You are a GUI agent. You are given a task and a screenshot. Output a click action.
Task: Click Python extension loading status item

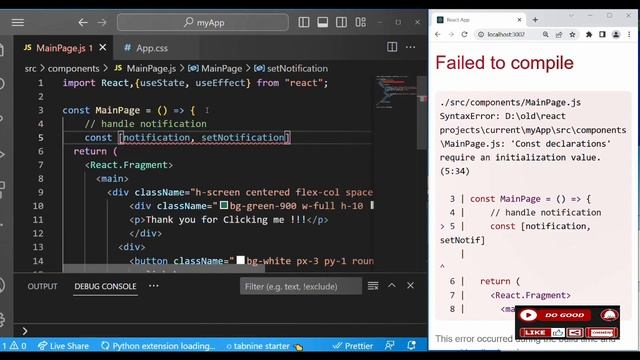(x=158, y=346)
